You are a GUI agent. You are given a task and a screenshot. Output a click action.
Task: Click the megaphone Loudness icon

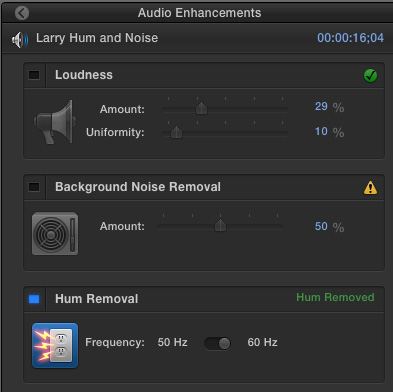point(55,122)
